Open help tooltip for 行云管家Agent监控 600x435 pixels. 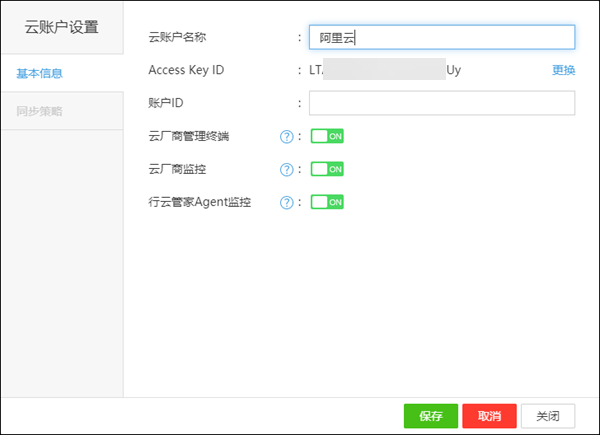click(286, 202)
